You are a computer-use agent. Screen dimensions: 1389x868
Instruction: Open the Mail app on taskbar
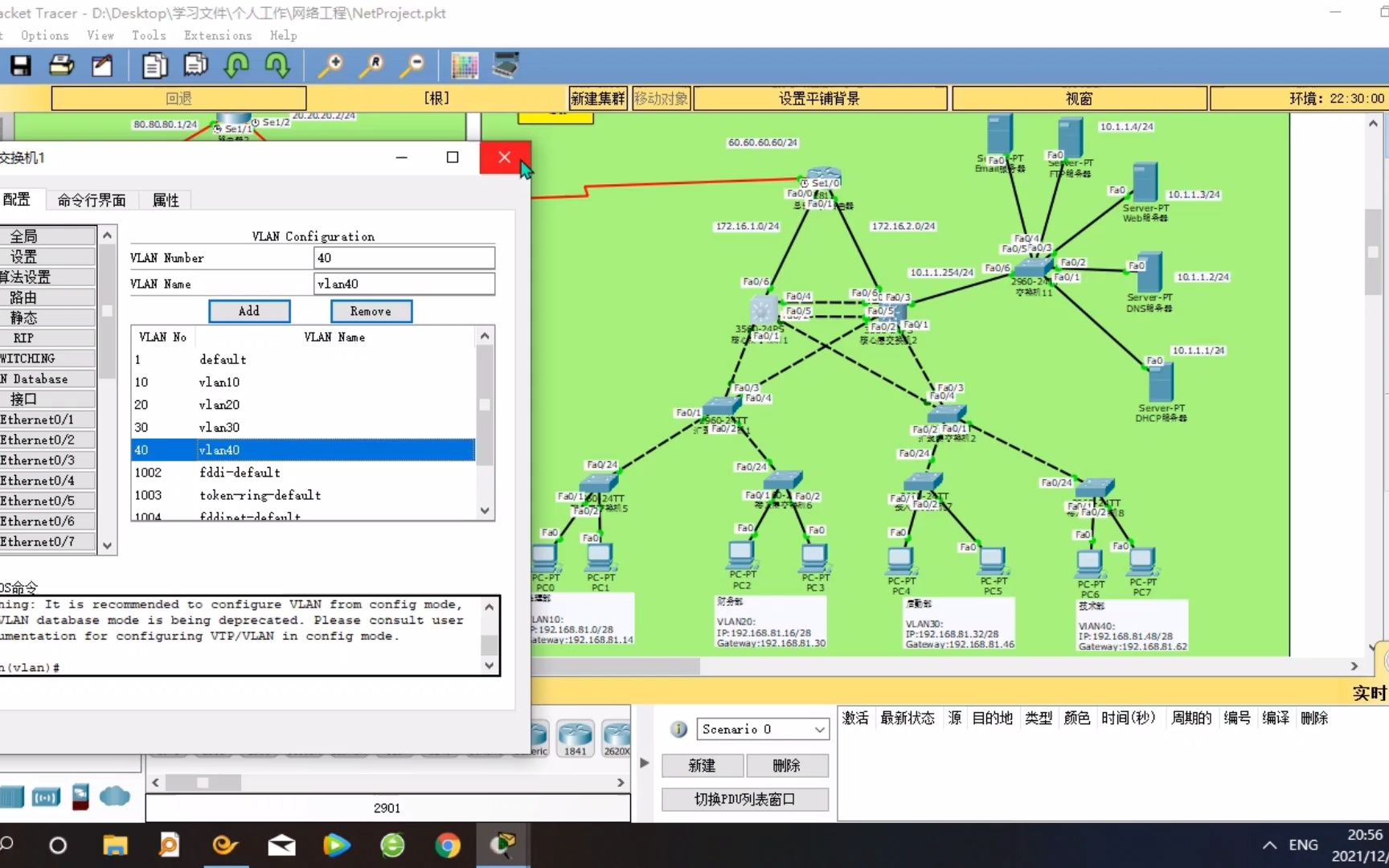point(281,845)
